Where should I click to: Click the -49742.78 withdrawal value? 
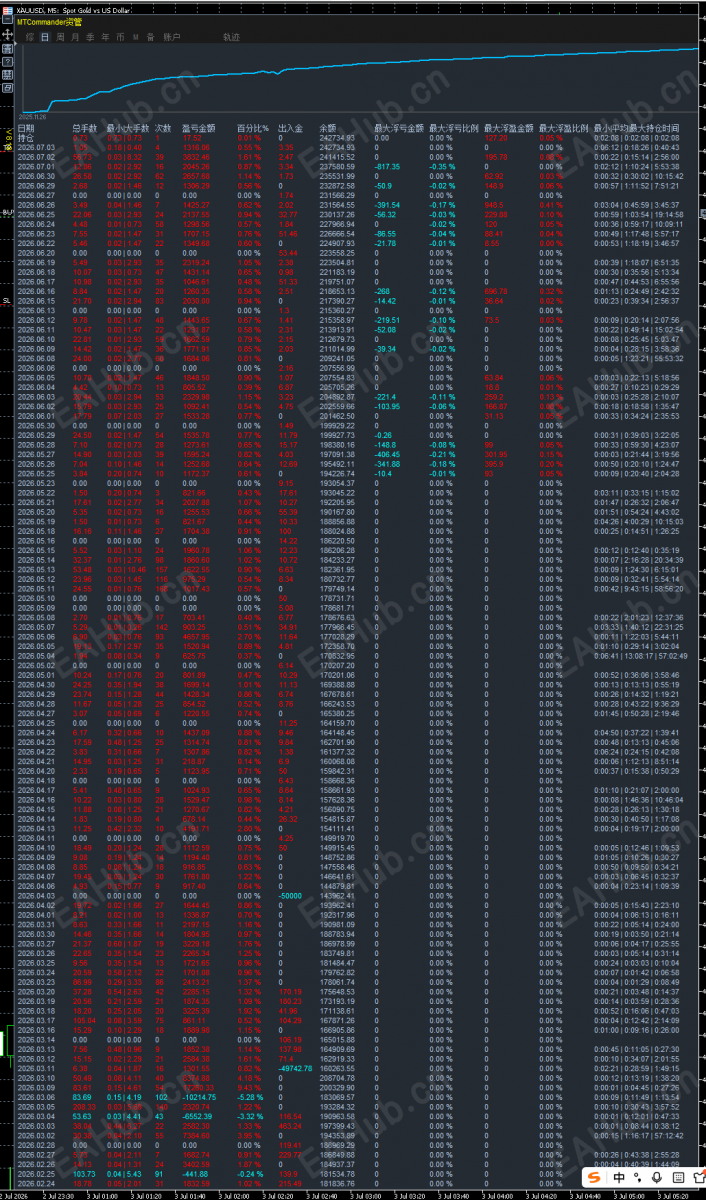(295, 1068)
